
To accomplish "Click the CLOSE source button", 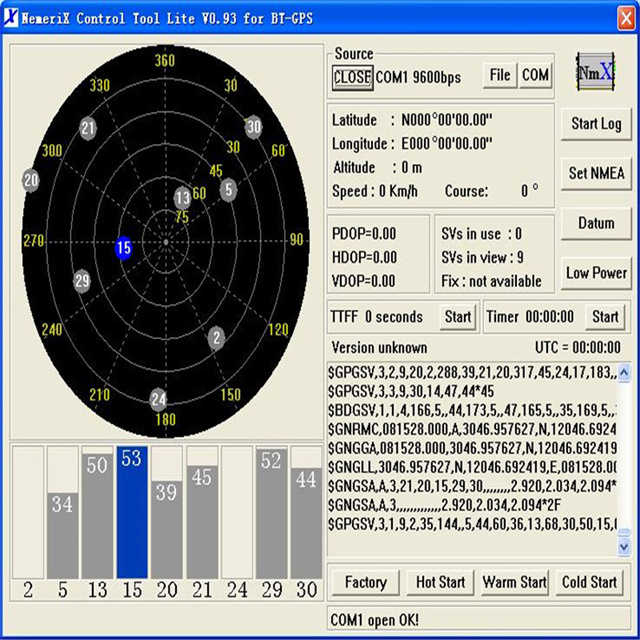I will pos(352,78).
